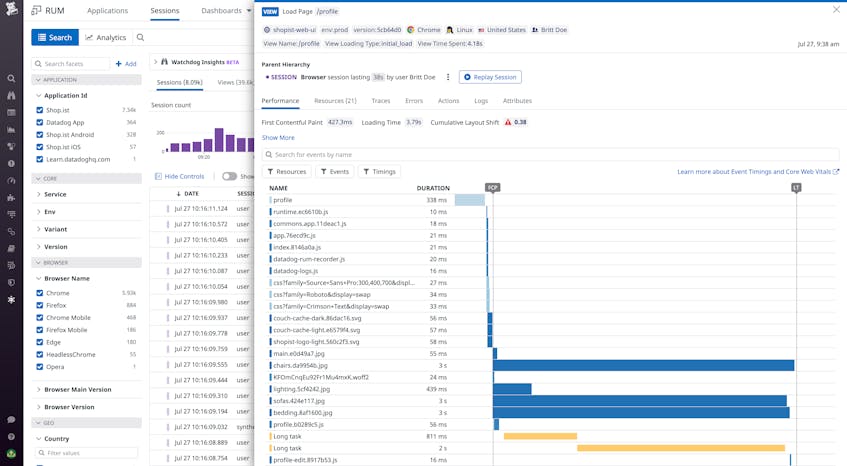This screenshot has width=847, height=466.
Task: Uncheck the Datadog App checkbox
Action: coord(39,123)
